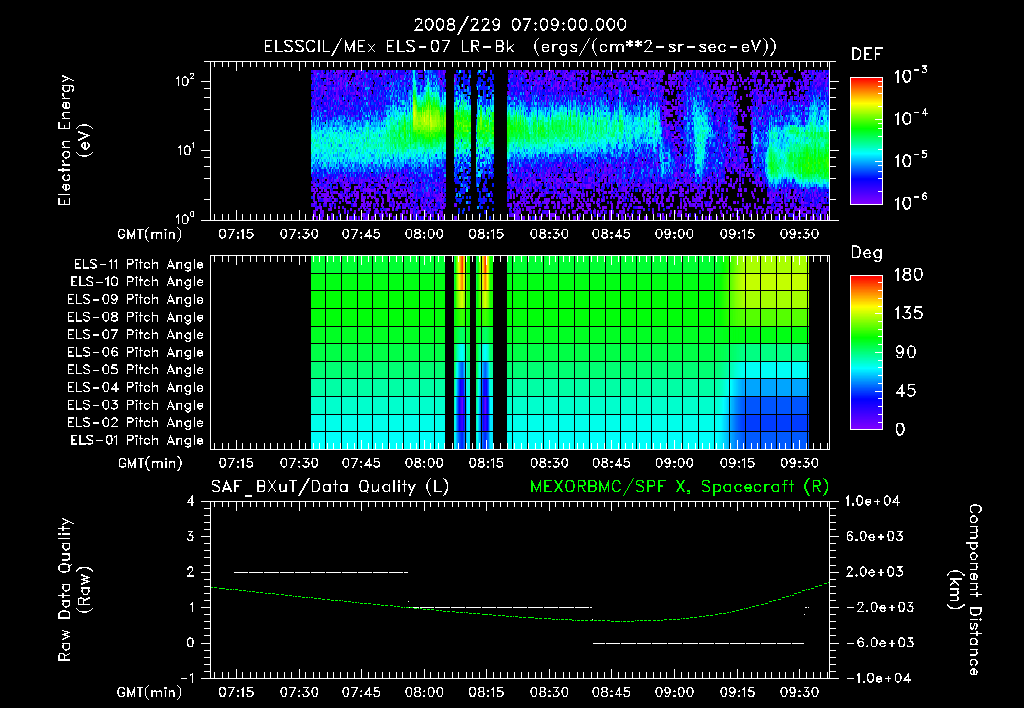Click the Raw Data Quality axis label
This screenshot has height=708, width=1024.
[x=74, y=590]
